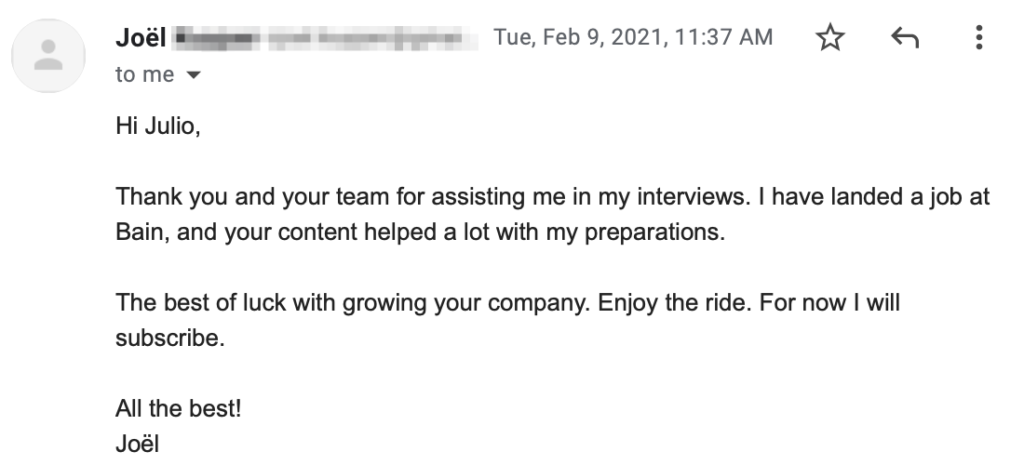The image size is (1024, 465).
Task: Click the 'Joël' signature at the bottom
Action: [137, 444]
